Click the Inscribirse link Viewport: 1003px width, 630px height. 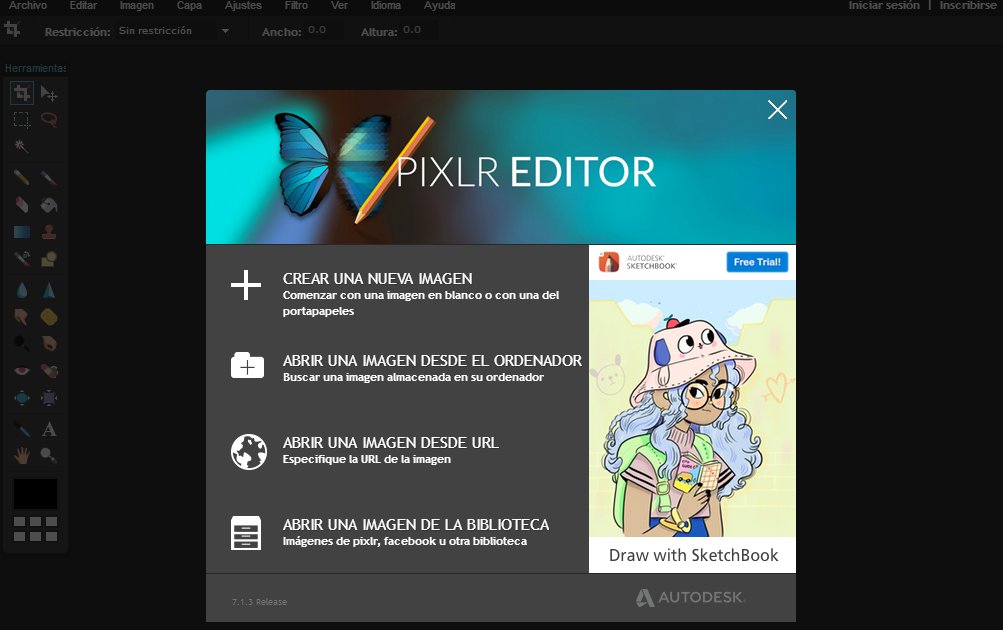tap(968, 5)
